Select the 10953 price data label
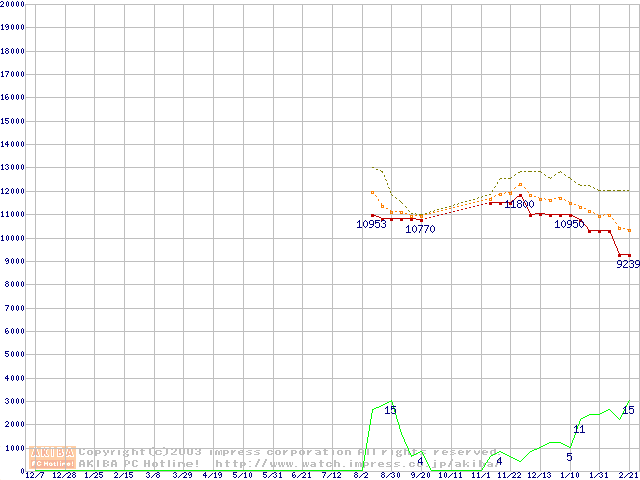 371,225
